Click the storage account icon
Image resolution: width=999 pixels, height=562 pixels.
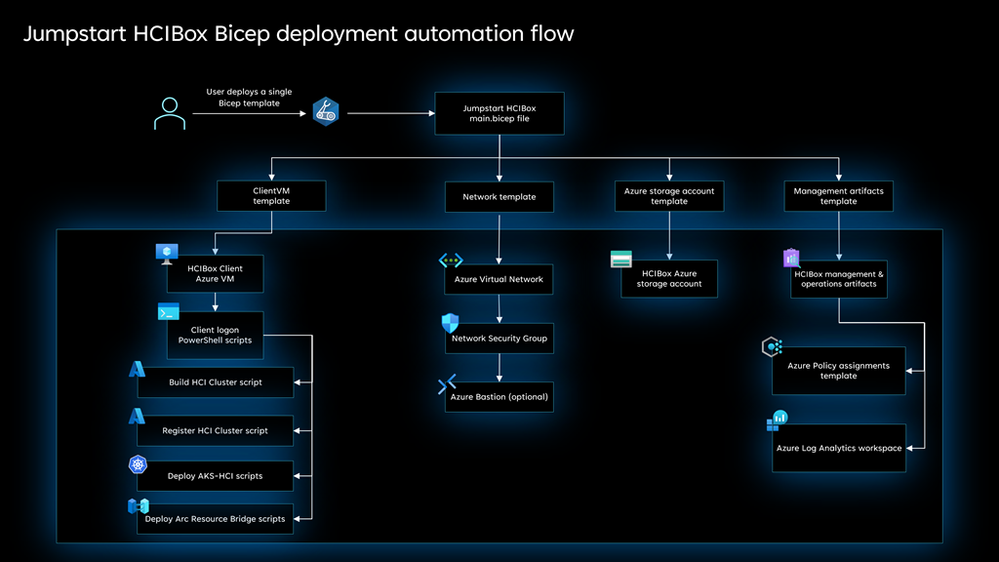[x=621, y=259]
